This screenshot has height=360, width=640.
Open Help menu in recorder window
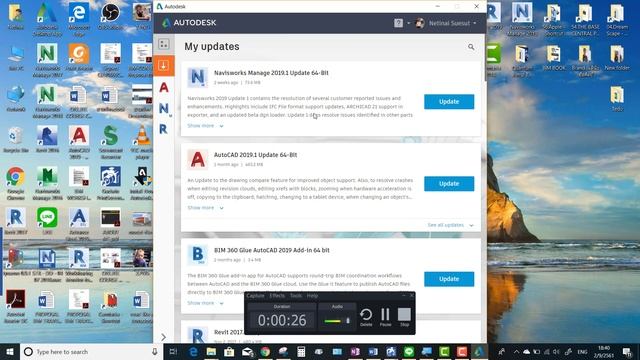[x=312, y=296]
